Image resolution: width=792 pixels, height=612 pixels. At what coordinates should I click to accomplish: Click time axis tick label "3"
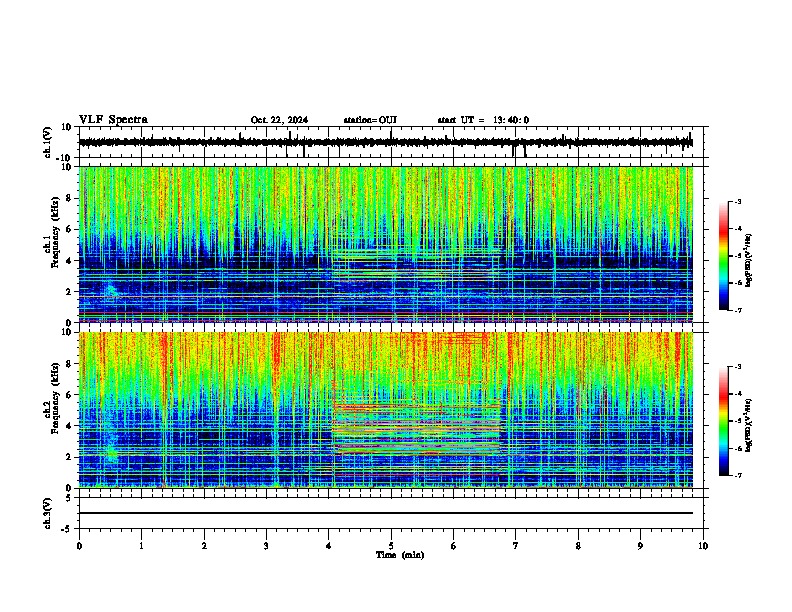[x=266, y=546]
